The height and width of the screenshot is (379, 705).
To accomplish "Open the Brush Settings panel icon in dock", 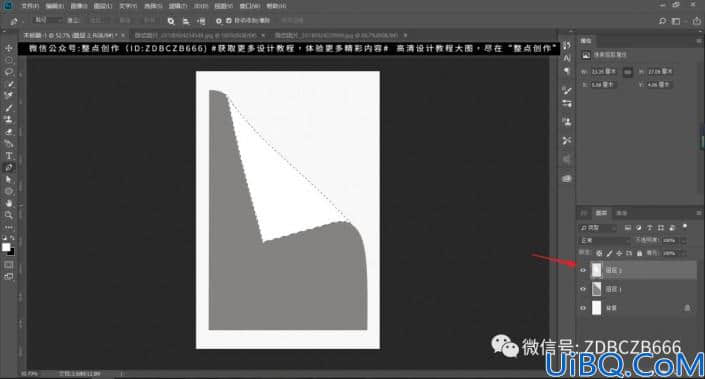I will (x=567, y=90).
